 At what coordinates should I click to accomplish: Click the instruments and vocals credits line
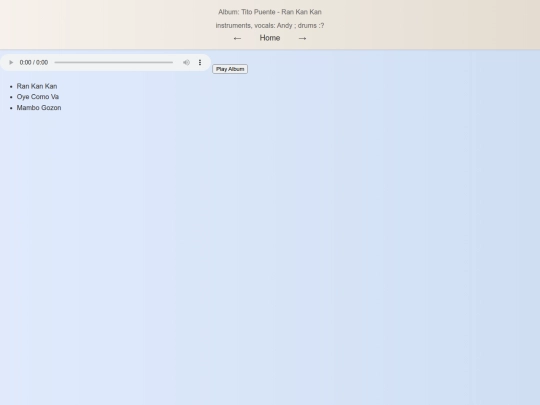point(270,25)
